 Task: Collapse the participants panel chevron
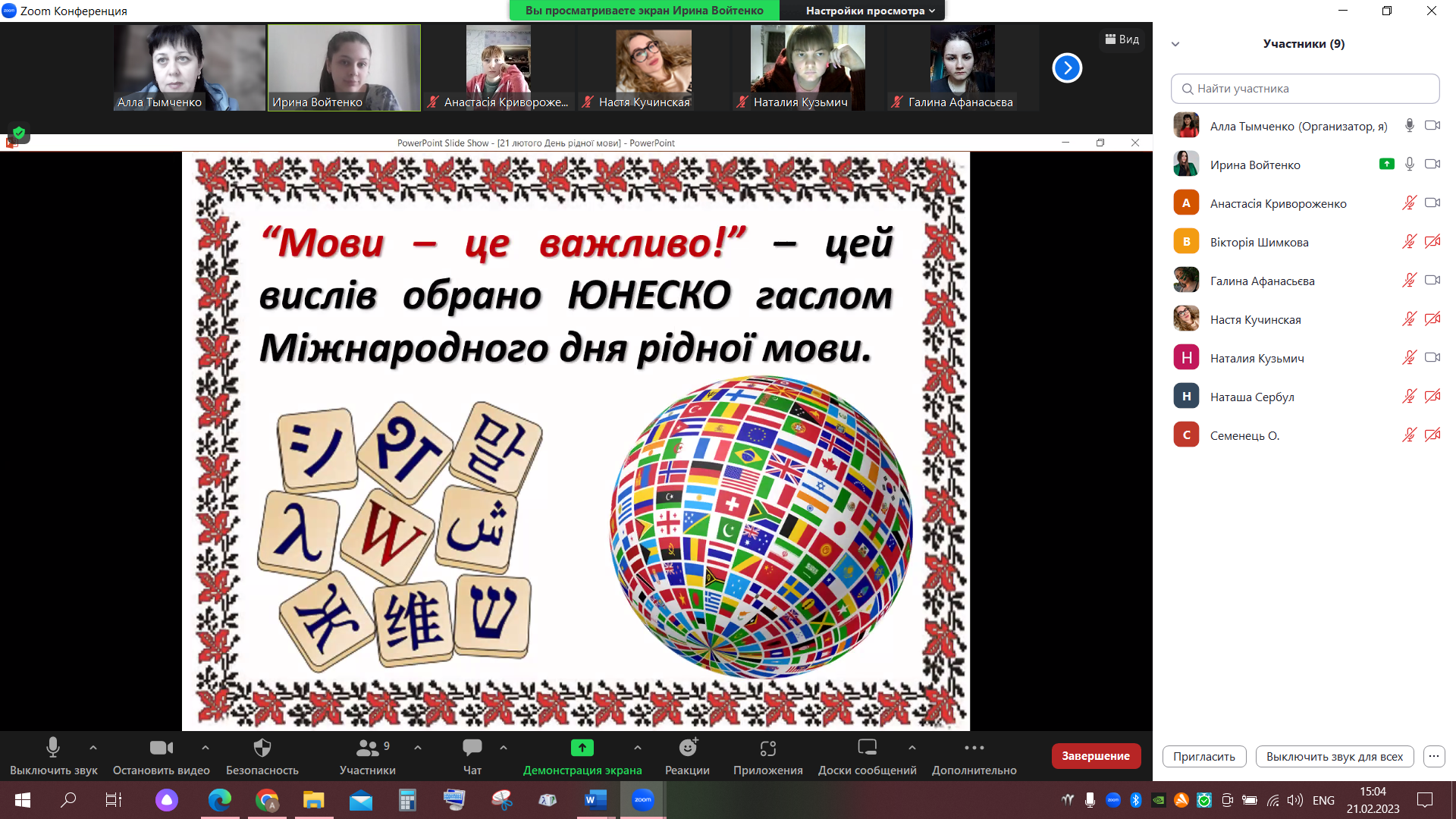(1175, 44)
